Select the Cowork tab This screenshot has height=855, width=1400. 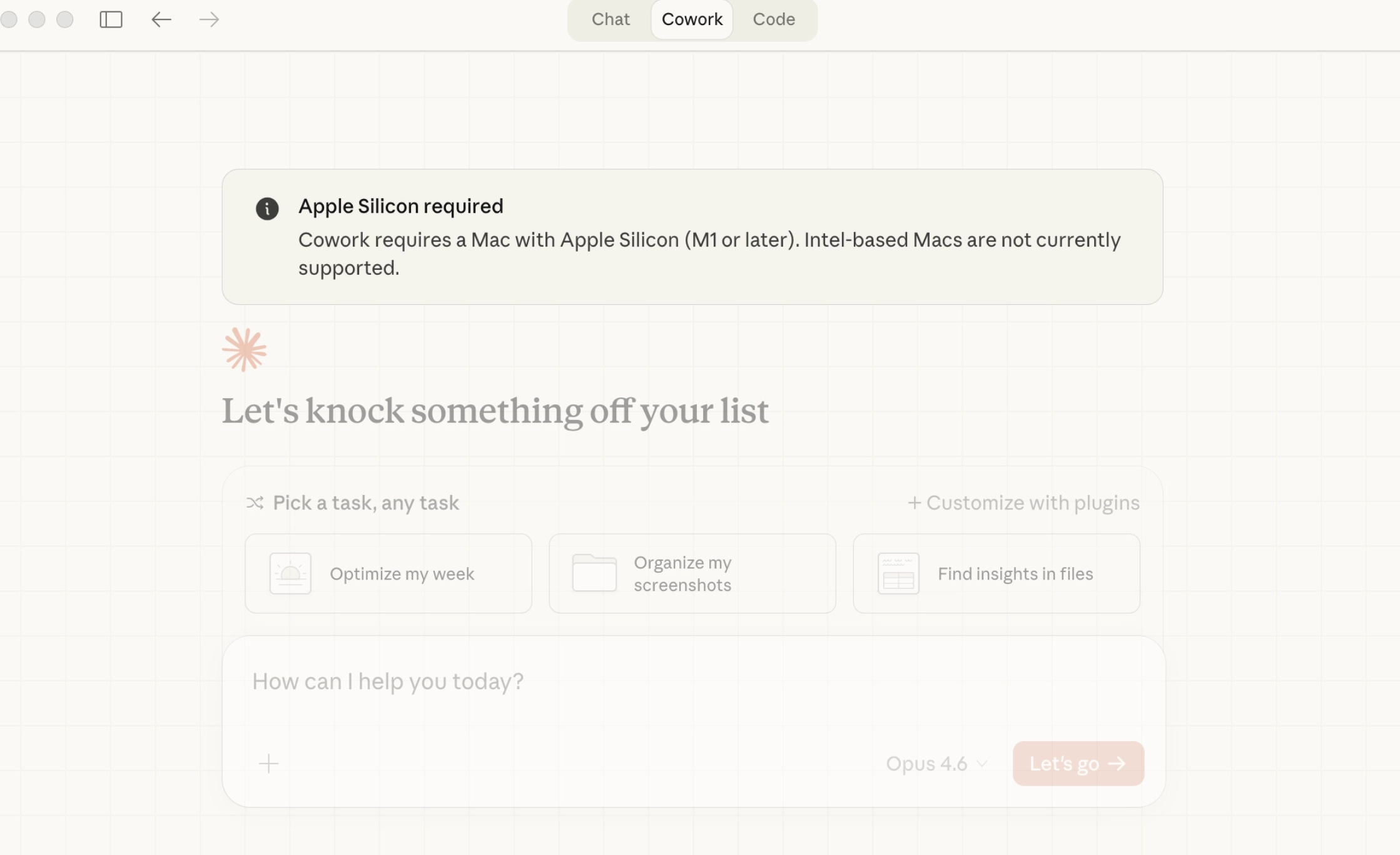(x=692, y=19)
